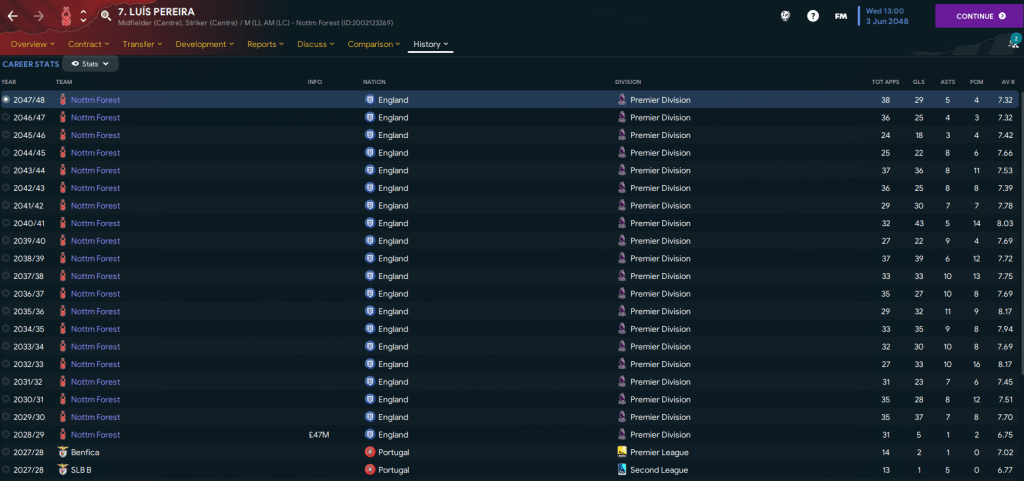Open the FM menu icon

[841, 16]
